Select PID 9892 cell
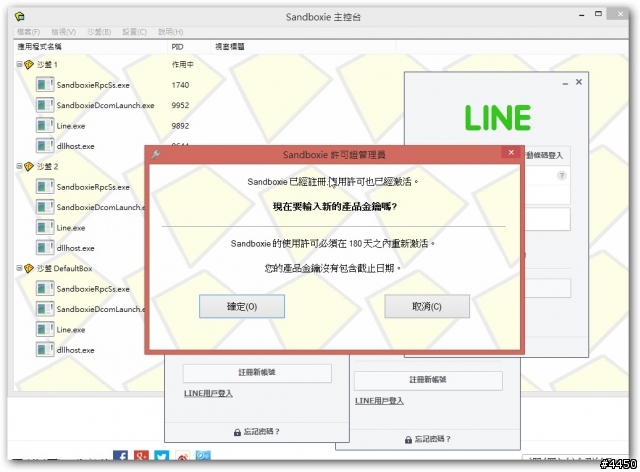This screenshot has height=472, width=640. [180, 126]
